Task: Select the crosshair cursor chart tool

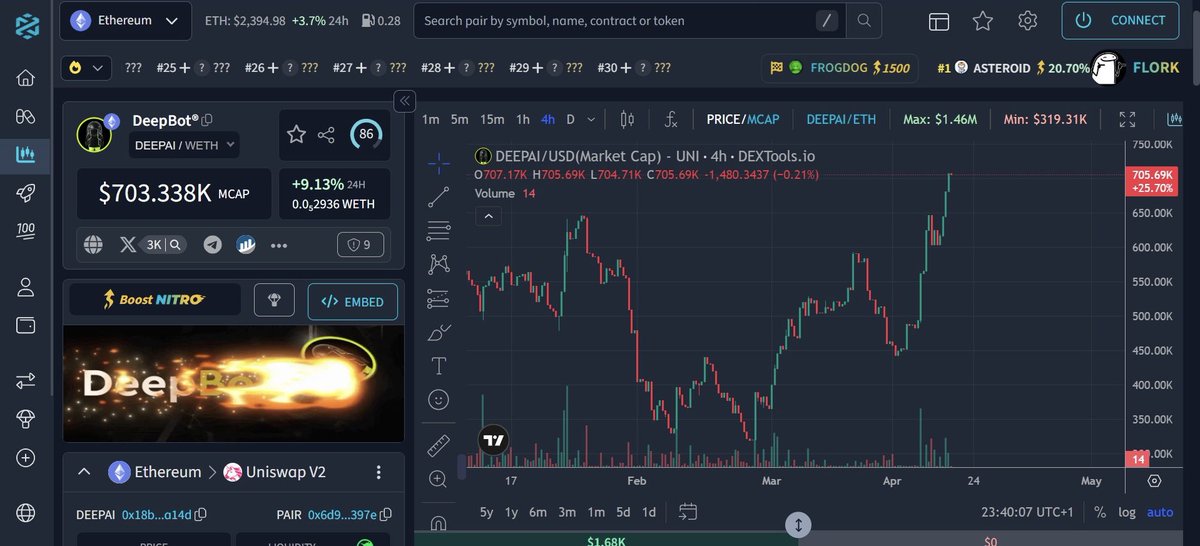Action: pyautogui.click(x=438, y=163)
